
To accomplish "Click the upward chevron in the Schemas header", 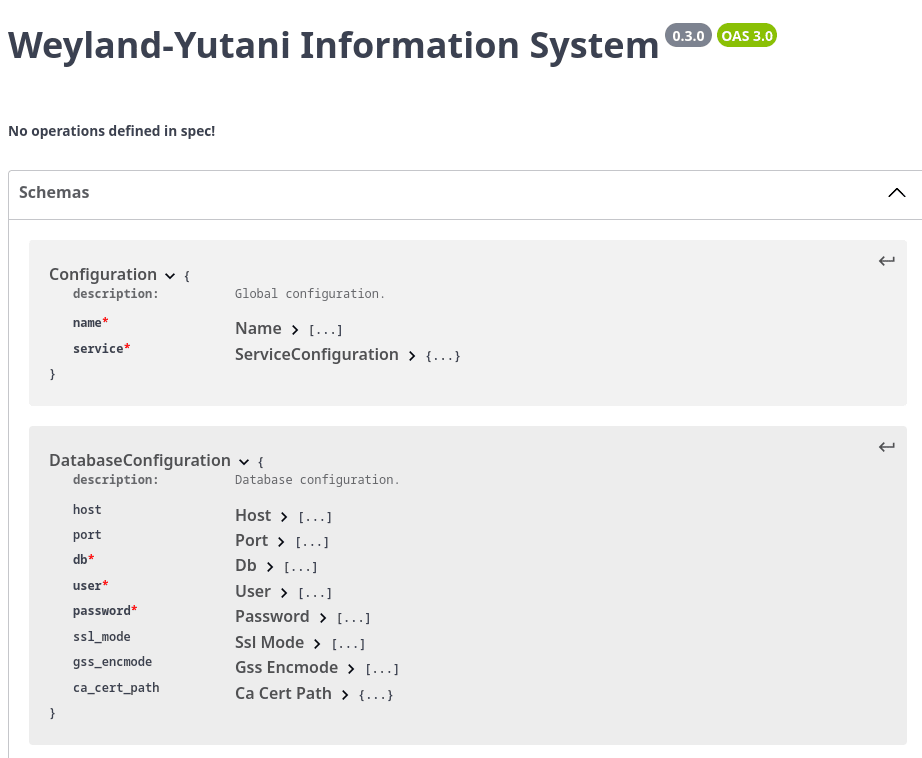I will coord(896,192).
